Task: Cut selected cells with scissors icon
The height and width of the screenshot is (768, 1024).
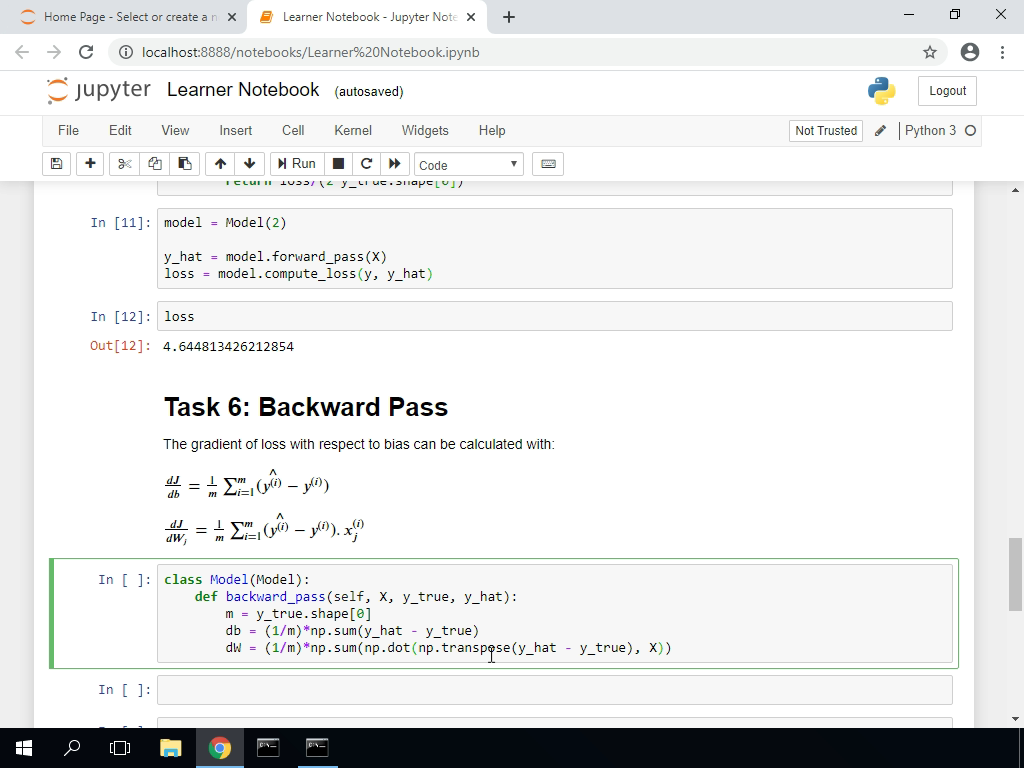Action: click(x=124, y=164)
